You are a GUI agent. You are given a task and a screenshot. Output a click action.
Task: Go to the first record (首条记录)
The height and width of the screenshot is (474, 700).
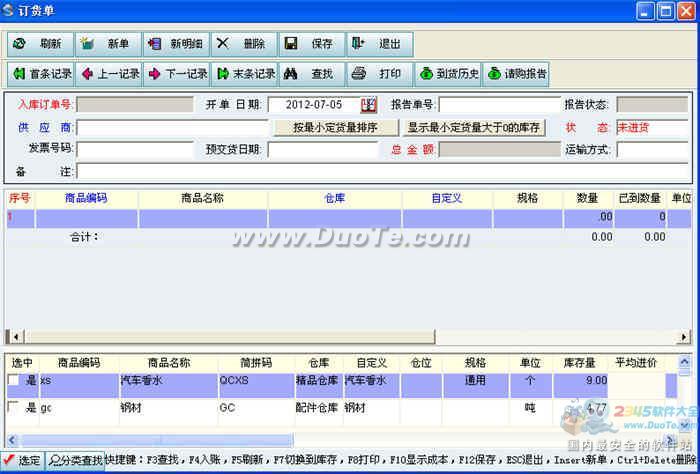coord(41,73)
